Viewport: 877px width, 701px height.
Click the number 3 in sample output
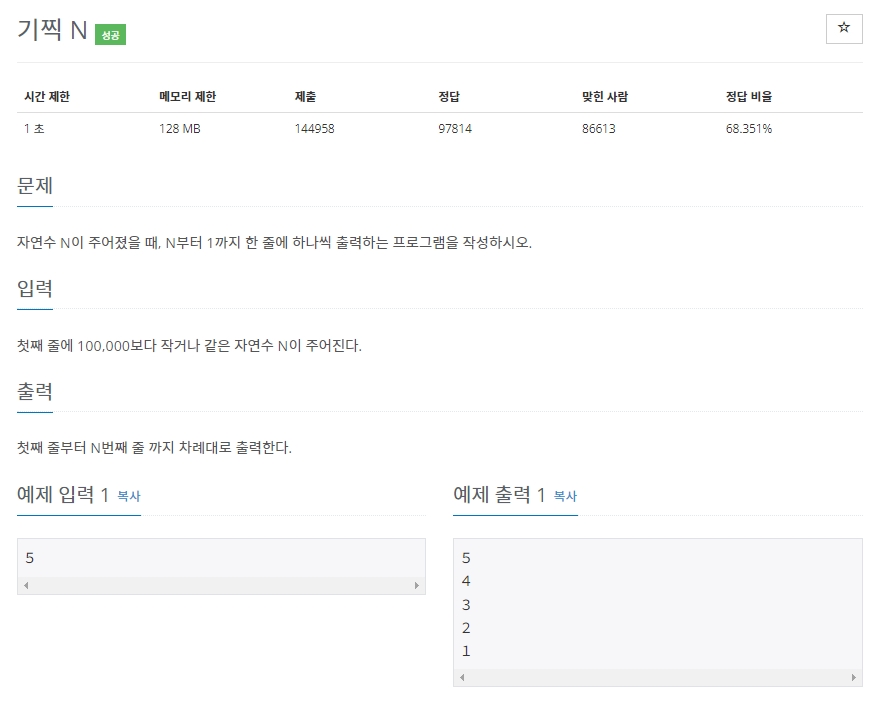466,605
